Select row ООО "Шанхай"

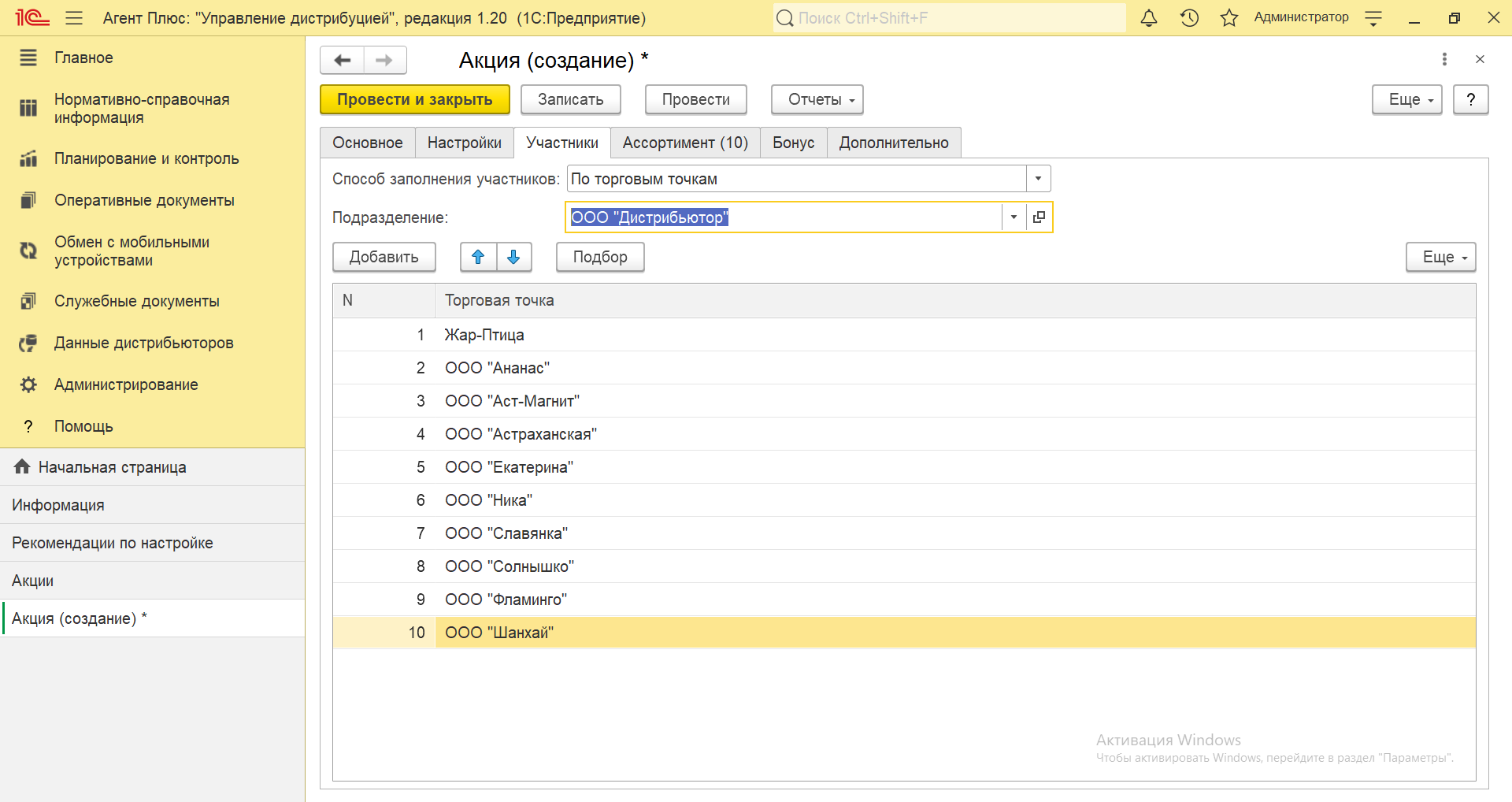(904, 633)
